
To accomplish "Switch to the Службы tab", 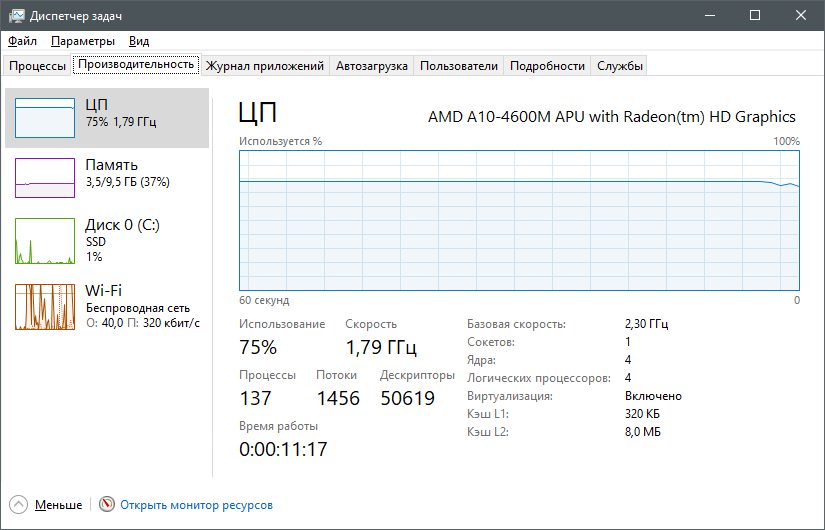I will [x=619, y=66].
